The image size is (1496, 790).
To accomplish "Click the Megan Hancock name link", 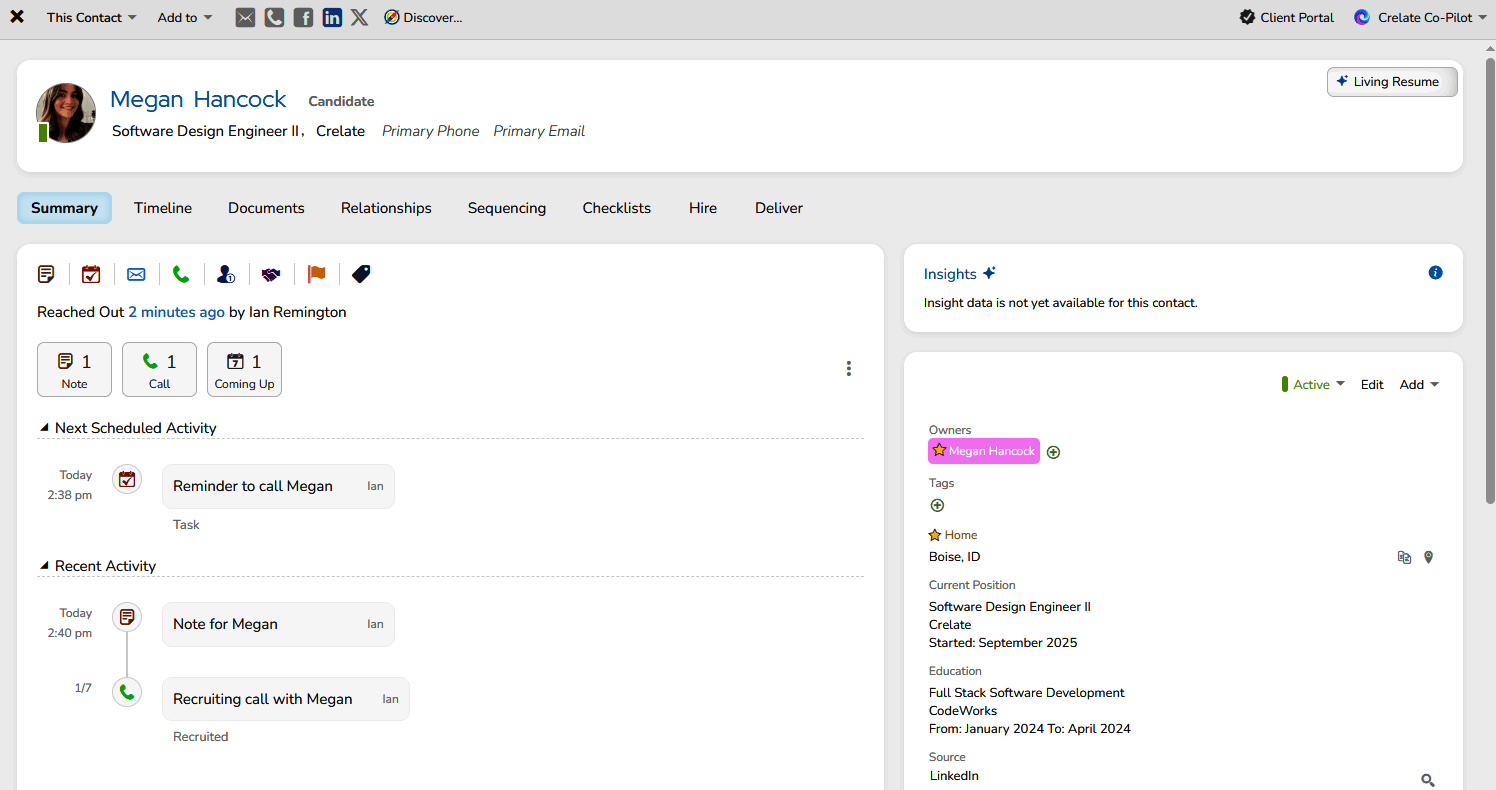I will click(198, 100).
